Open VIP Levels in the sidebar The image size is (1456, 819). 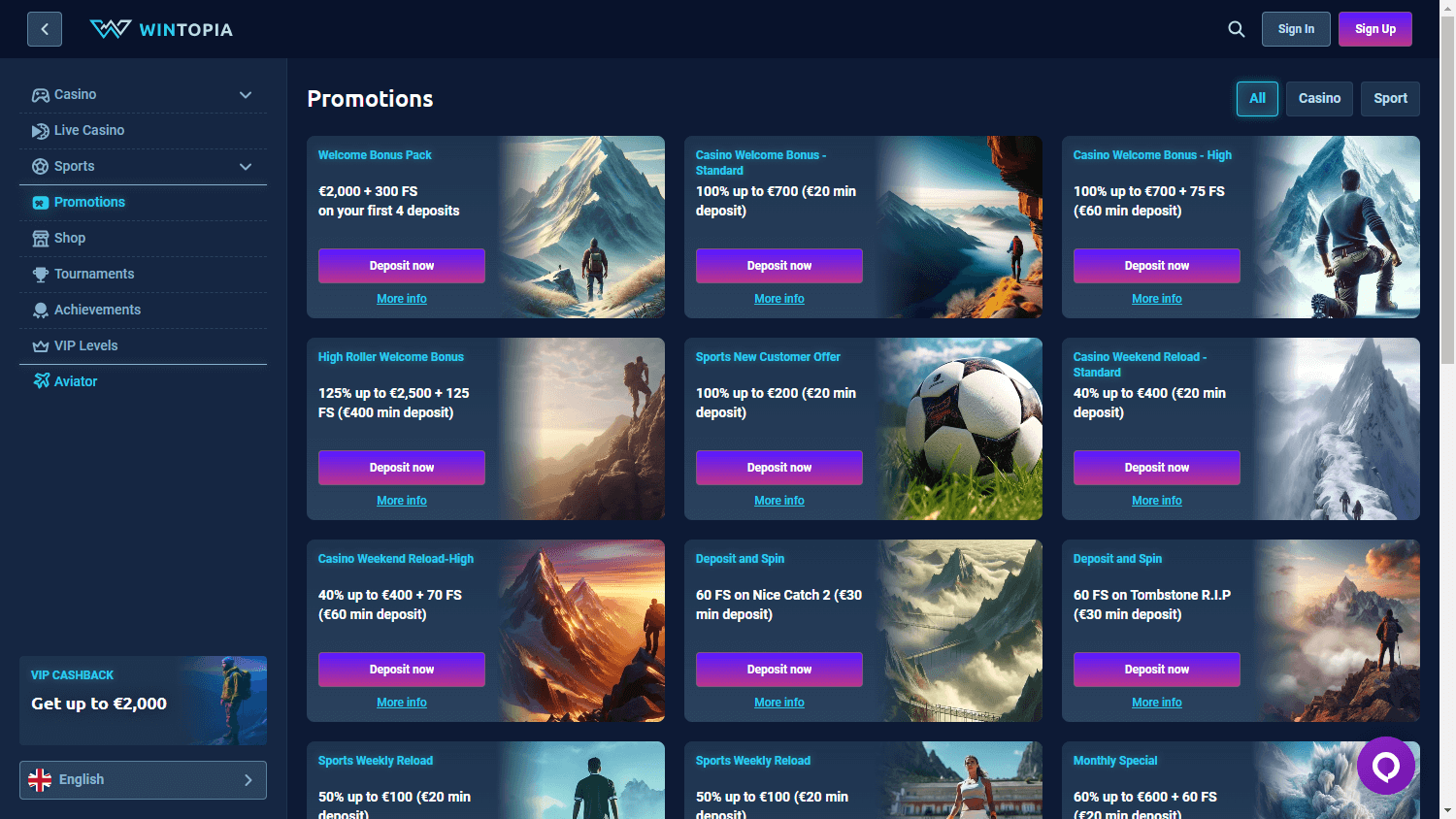click(143, 346)
